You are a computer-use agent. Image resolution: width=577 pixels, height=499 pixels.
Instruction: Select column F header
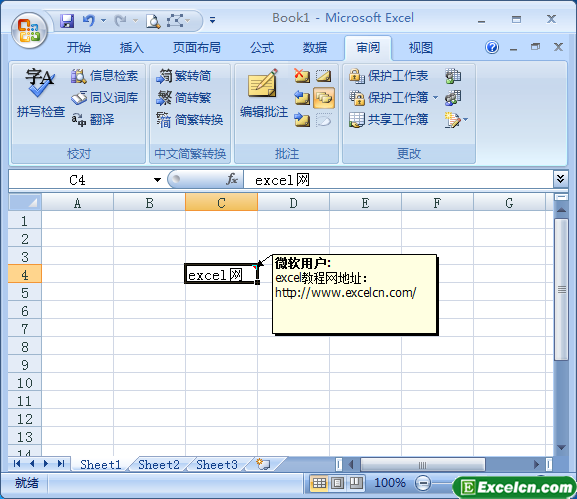[x=437, y=202]
